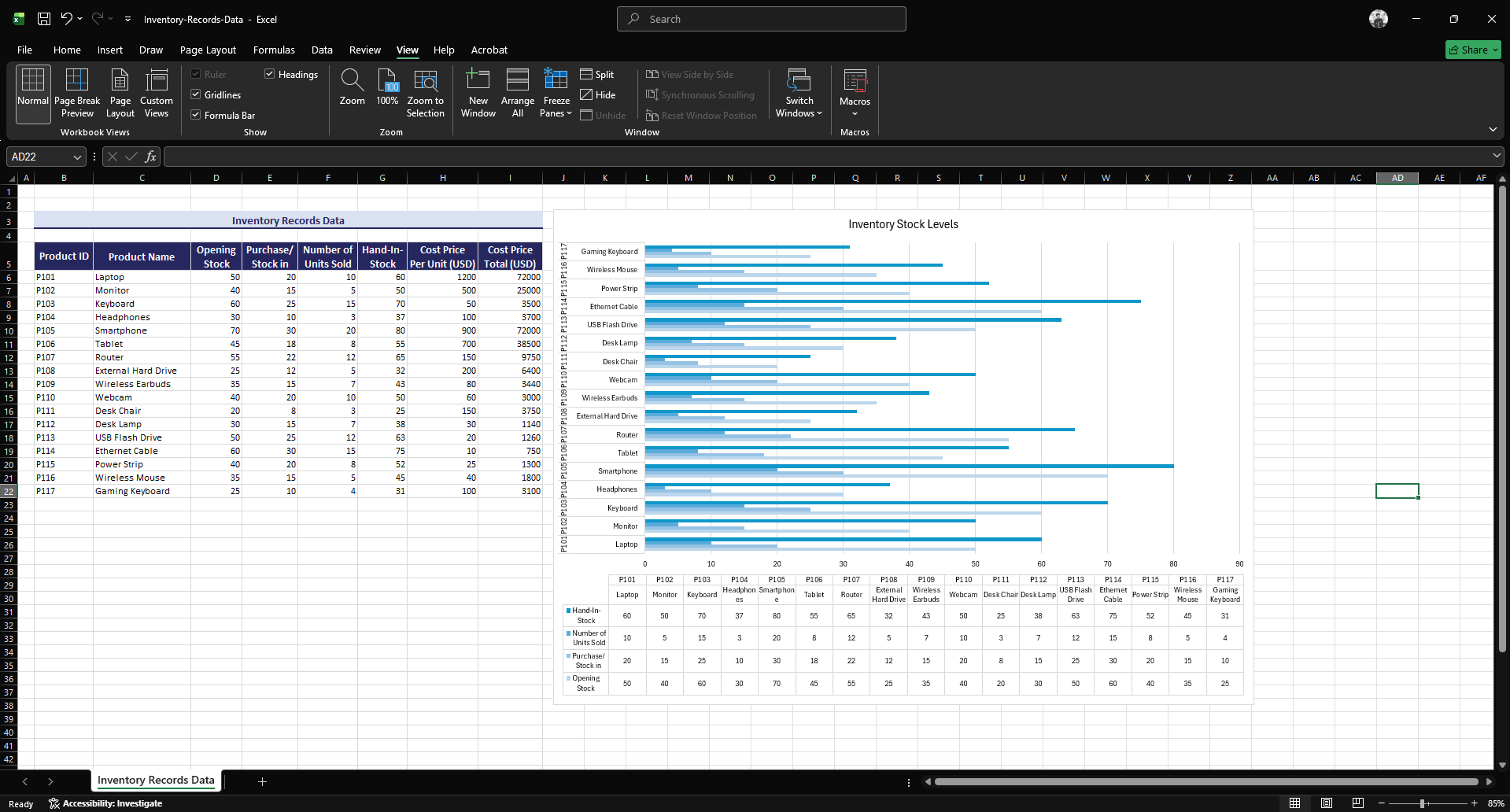Screen dimensions: 1510x812
Task: Expand the formula bar
Action: (1497, 156)
